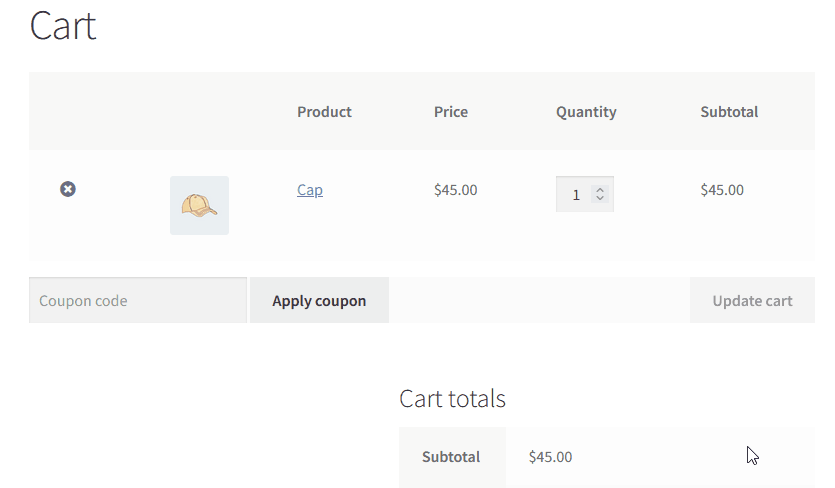Click the Product column header
Viewport: 835px width, 488px height.
pyautogui.click(x=324, y=112)
